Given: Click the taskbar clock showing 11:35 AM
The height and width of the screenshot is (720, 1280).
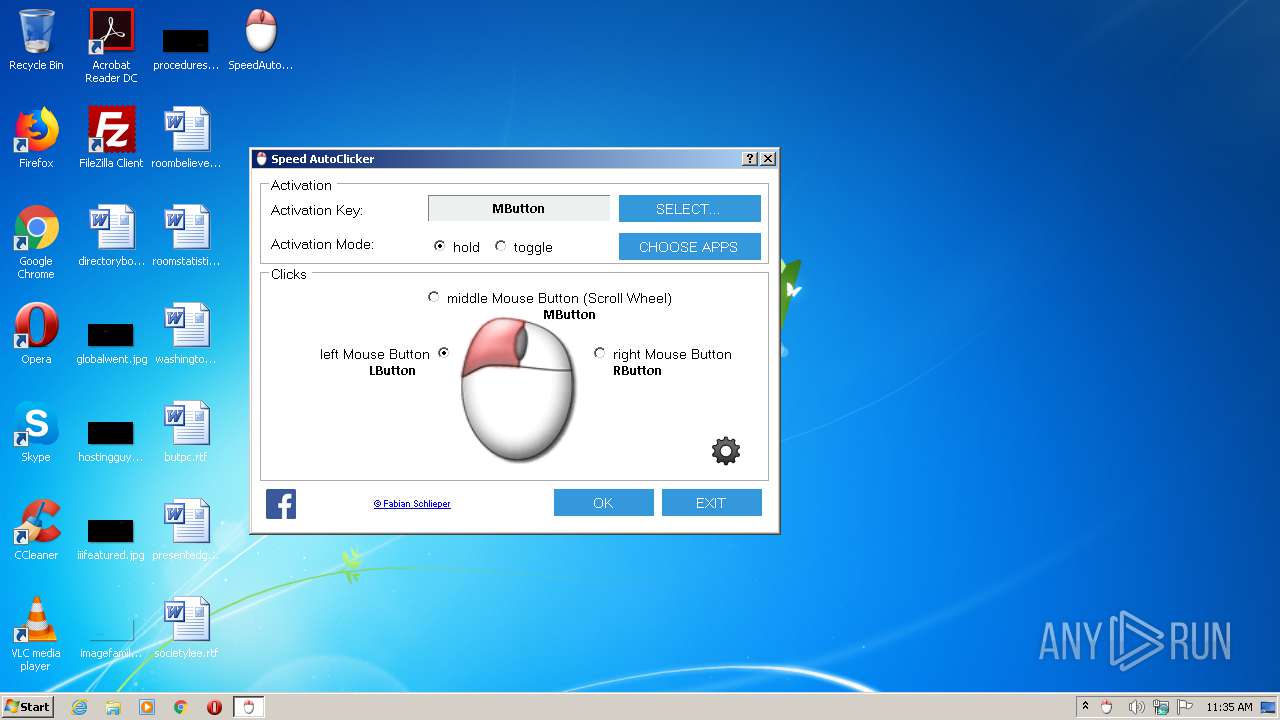Looking at the screenshot, I should pos(1229,707).
